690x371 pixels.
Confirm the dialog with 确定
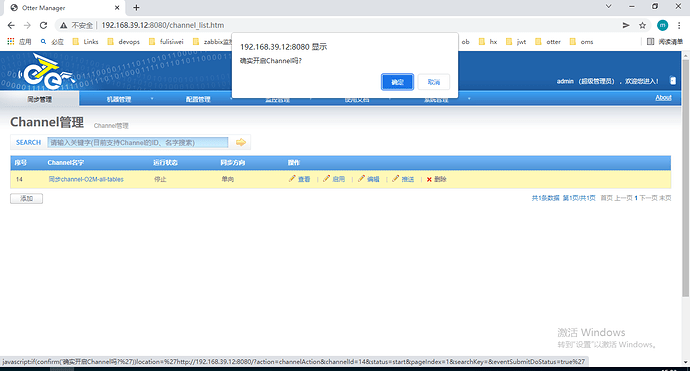pyautogui.click(x=397, y=82)
